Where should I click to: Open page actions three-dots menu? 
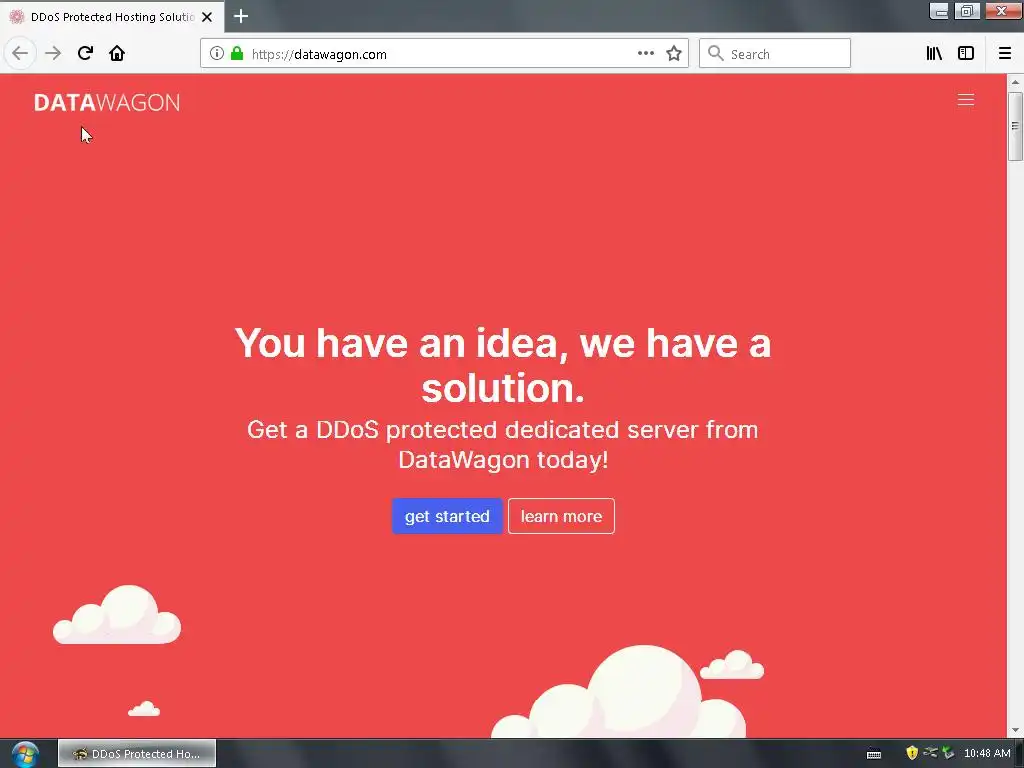(646, 54)
